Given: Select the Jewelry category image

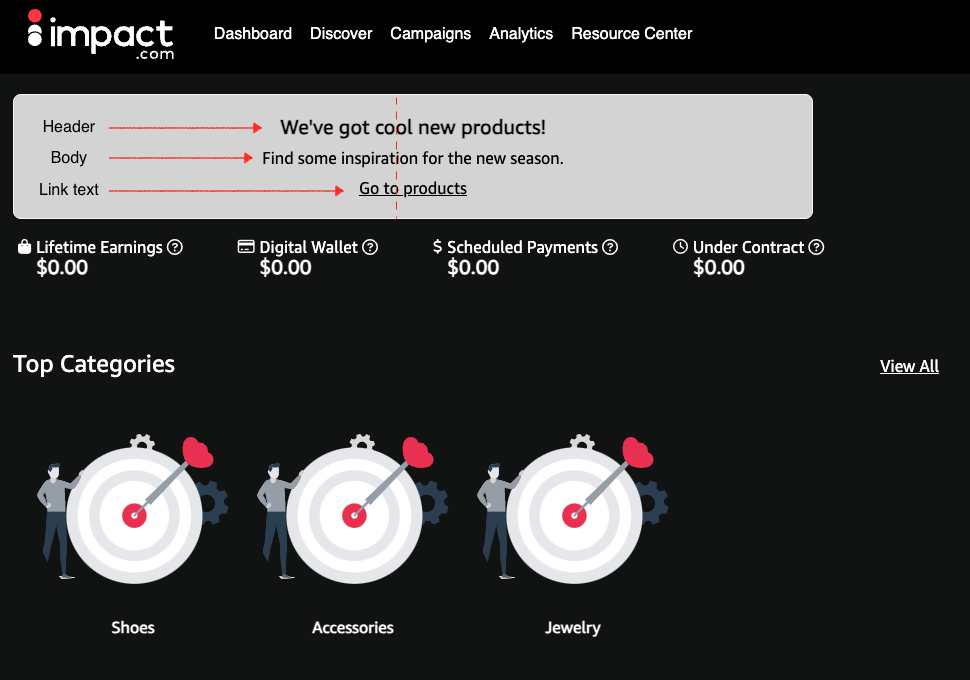Looking at the screenshot, I should (x=573, y=510).
